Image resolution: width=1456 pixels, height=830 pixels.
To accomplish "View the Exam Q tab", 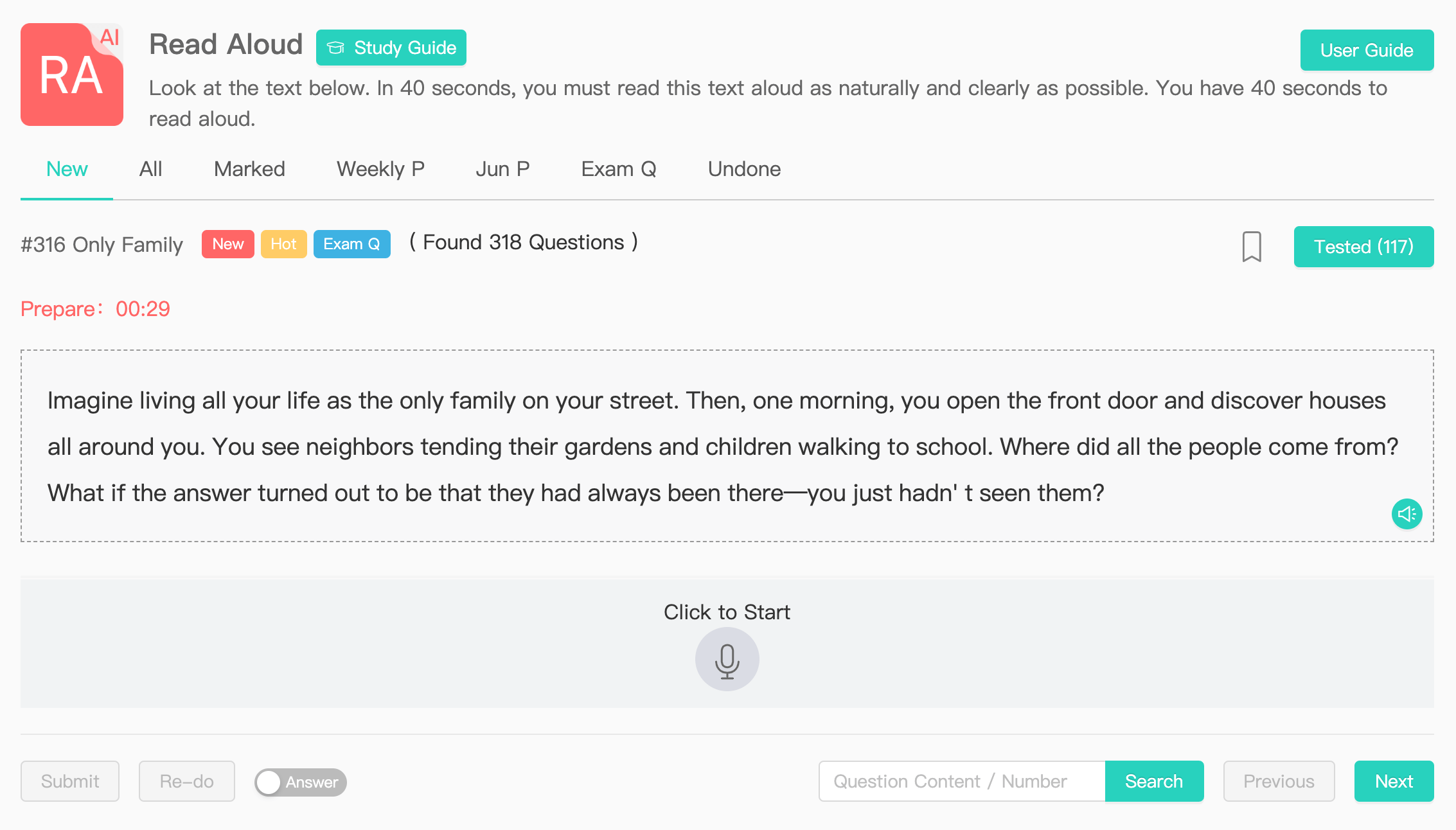I will point(618,169).
